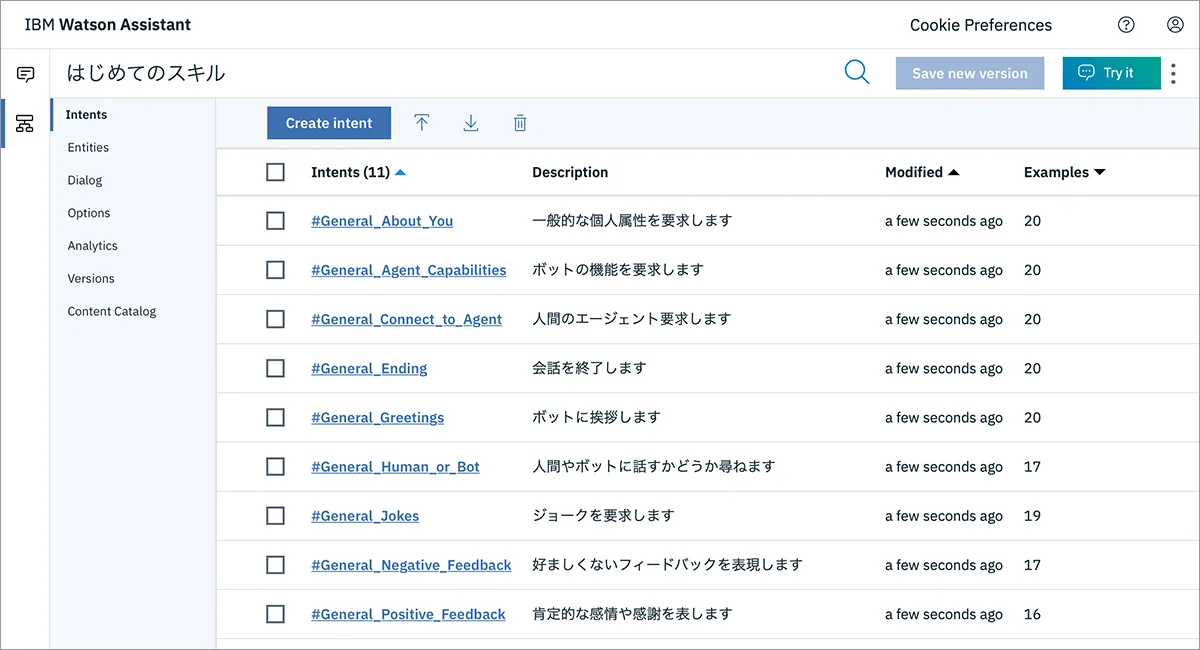Open the help question mark icon
Image resolution: width=1200 pixels, height=650 pixels.
pyautogui.click(x=1126, y=25)
